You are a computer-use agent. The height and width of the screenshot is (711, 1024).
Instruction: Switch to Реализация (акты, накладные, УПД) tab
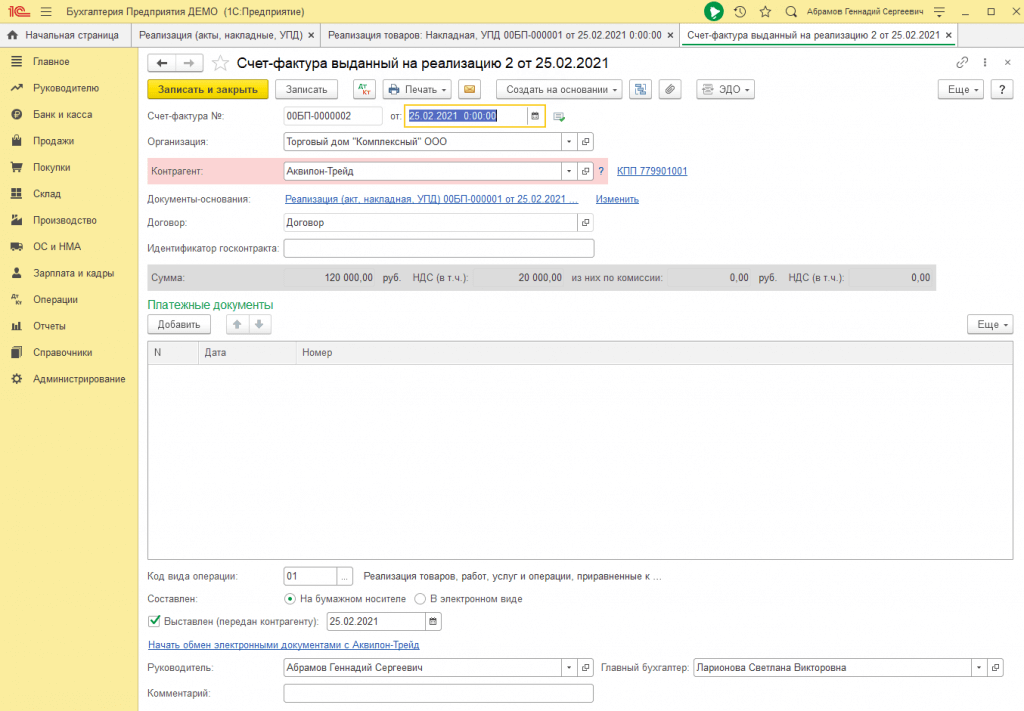pyautogui.click(x=221, y=35)
